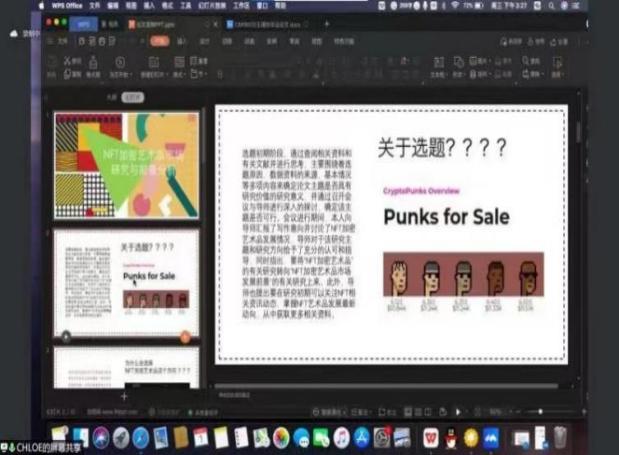
Task: Click the Share (分享) button at top right
Action: (x=559, y=41)
